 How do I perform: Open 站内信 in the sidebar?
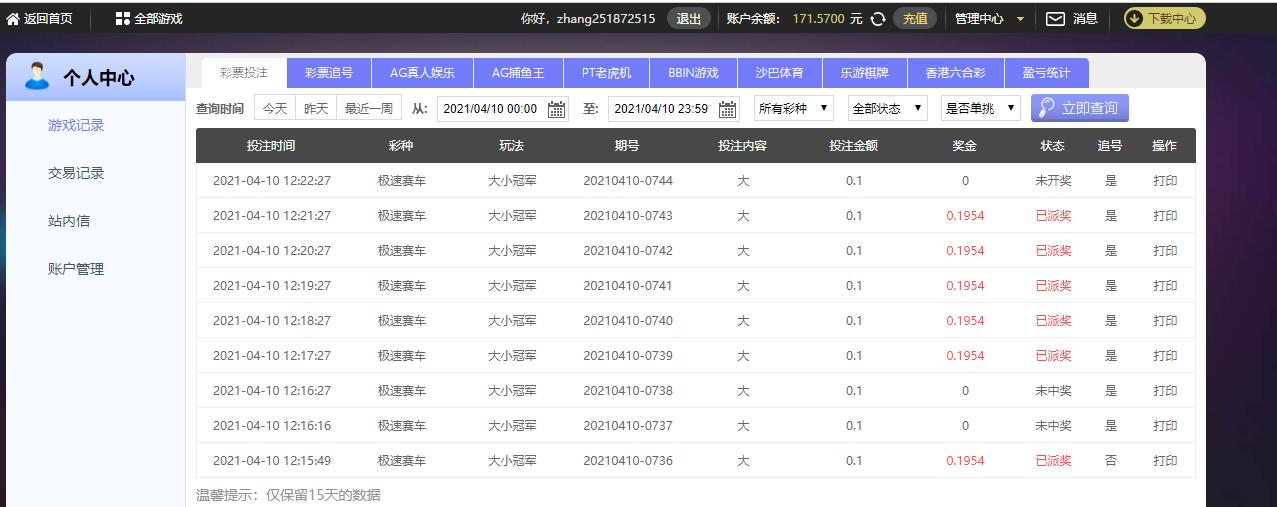69,221
